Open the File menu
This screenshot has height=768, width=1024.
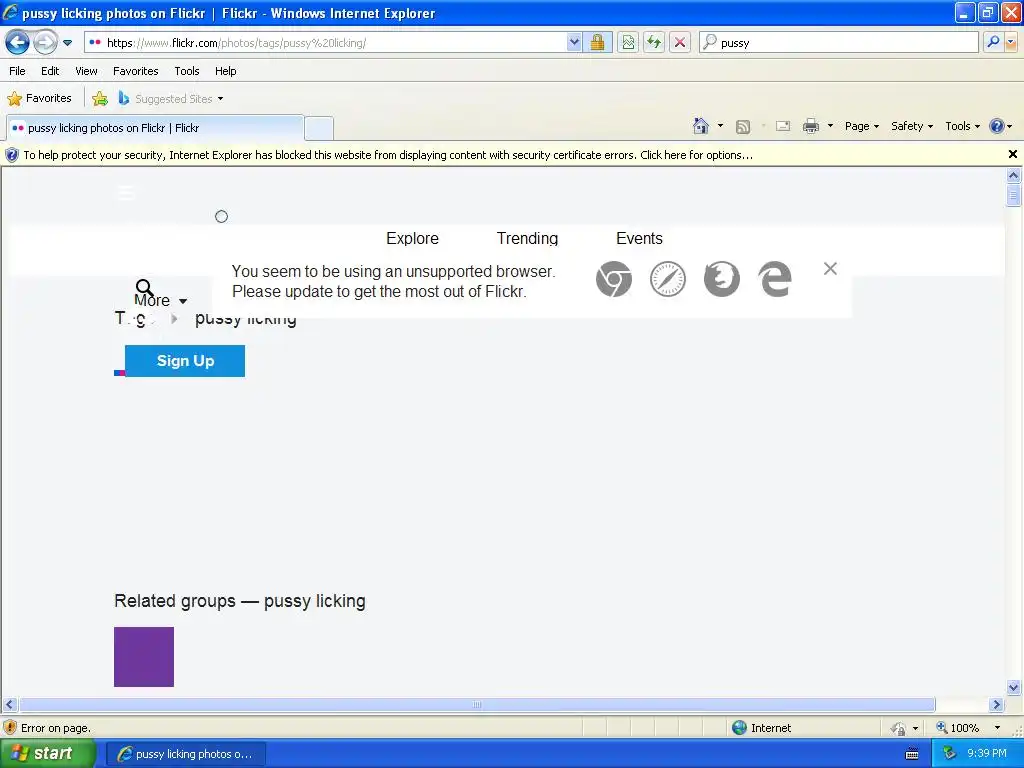pyautogui.click(x=17, y=71)
